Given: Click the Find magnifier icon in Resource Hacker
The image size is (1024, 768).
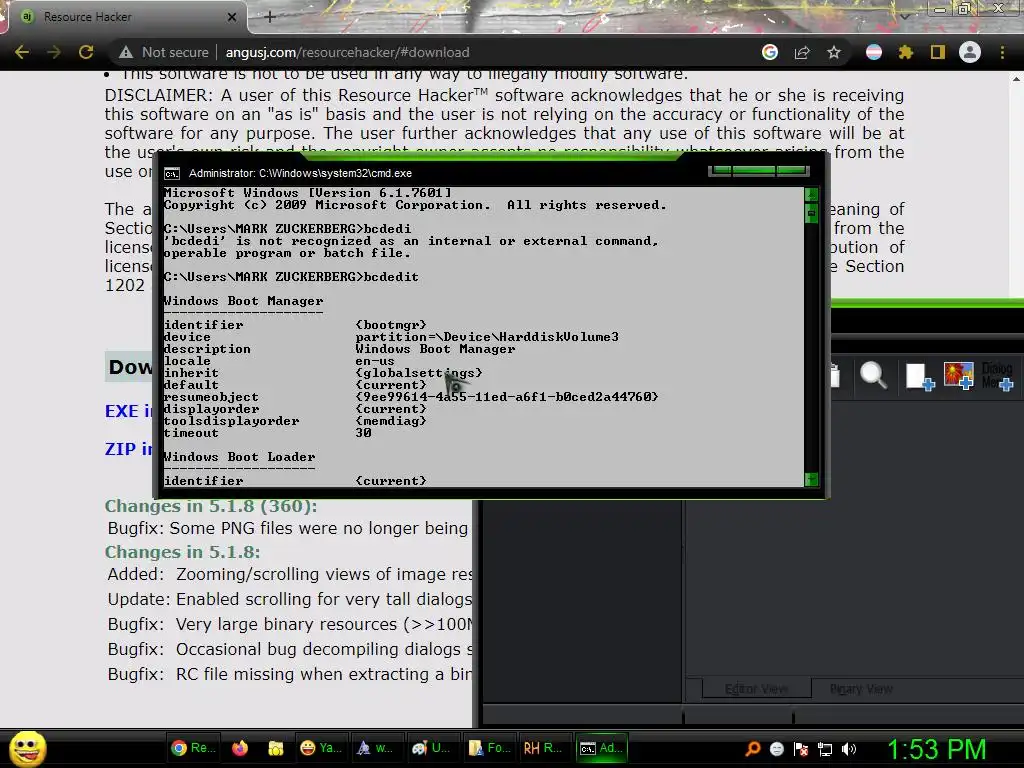Looking at the screenshot, I should (873, 376).
